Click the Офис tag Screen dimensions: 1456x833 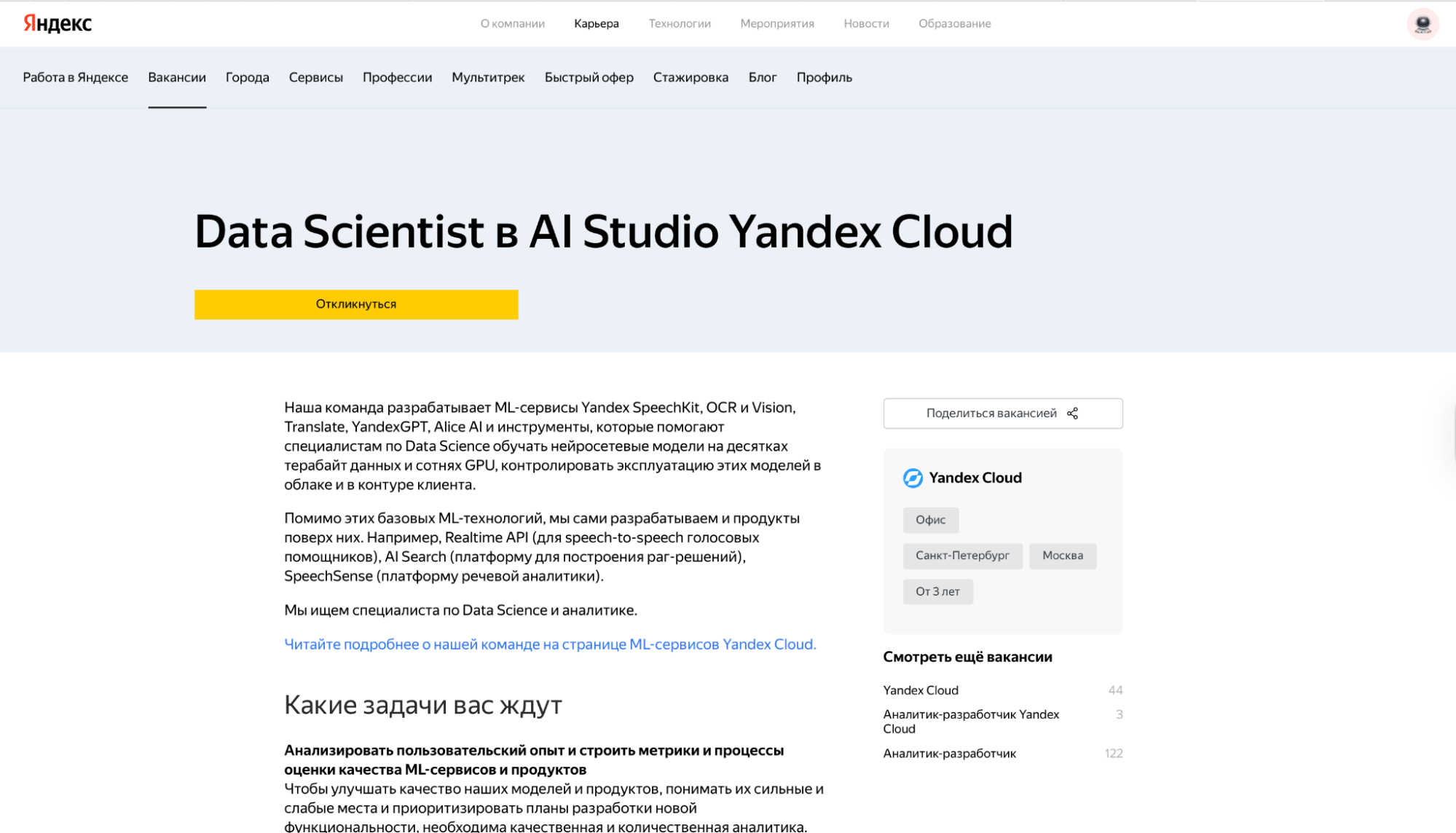point(931,520)
